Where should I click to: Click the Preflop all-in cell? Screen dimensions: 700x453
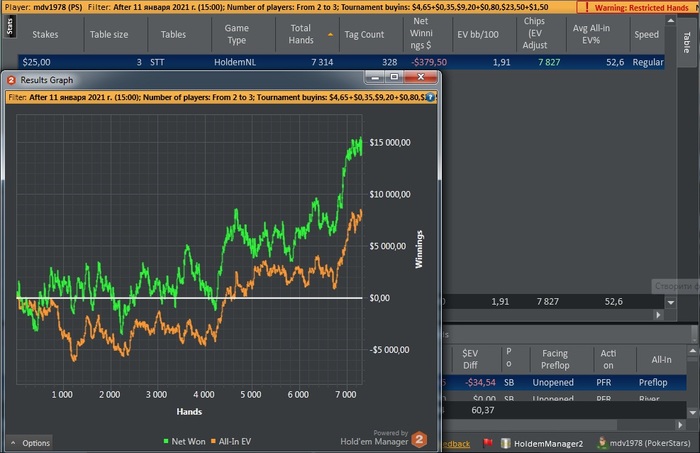pyautogui.click(x=653, y=382)
